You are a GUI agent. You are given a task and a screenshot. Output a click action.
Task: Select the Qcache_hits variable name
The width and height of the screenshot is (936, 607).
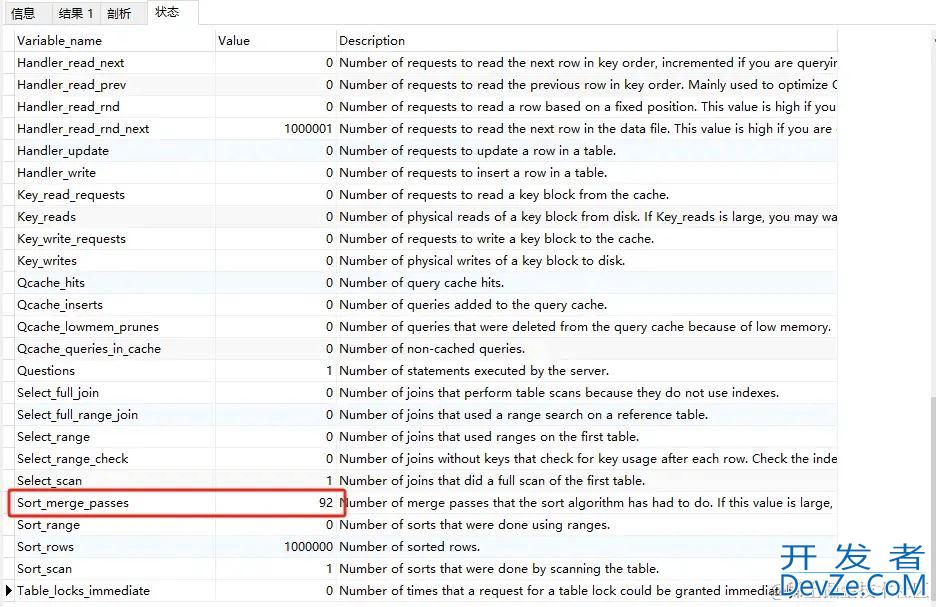click(51, 283)
